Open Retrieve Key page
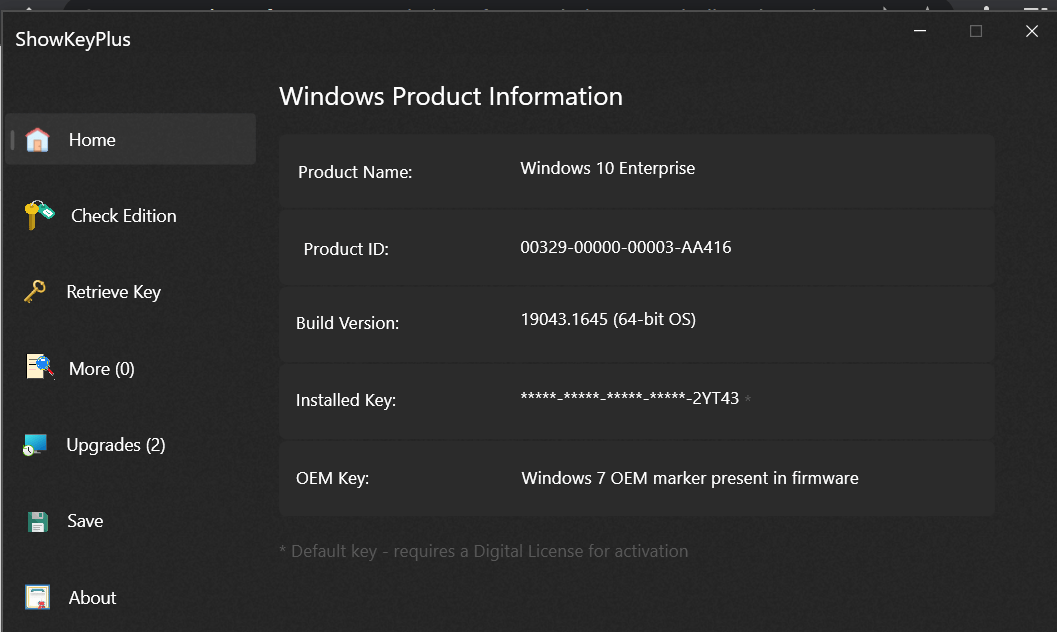1057x632 pixels. click(x=114, y=292)
